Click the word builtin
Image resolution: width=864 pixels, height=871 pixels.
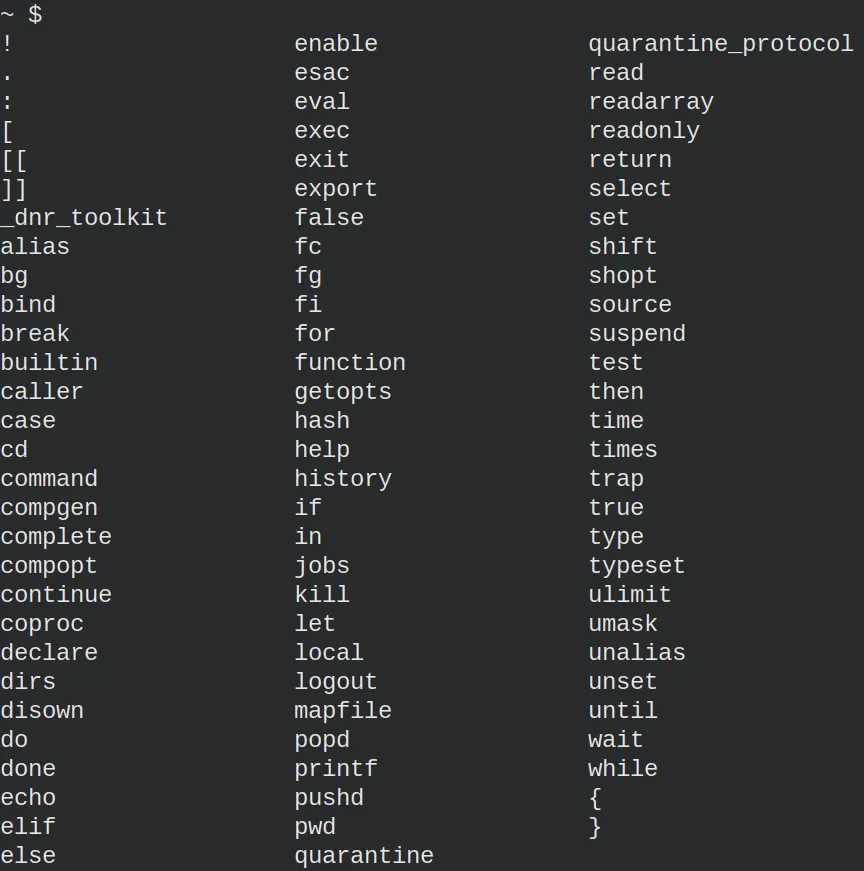click(x=49, y=363)
